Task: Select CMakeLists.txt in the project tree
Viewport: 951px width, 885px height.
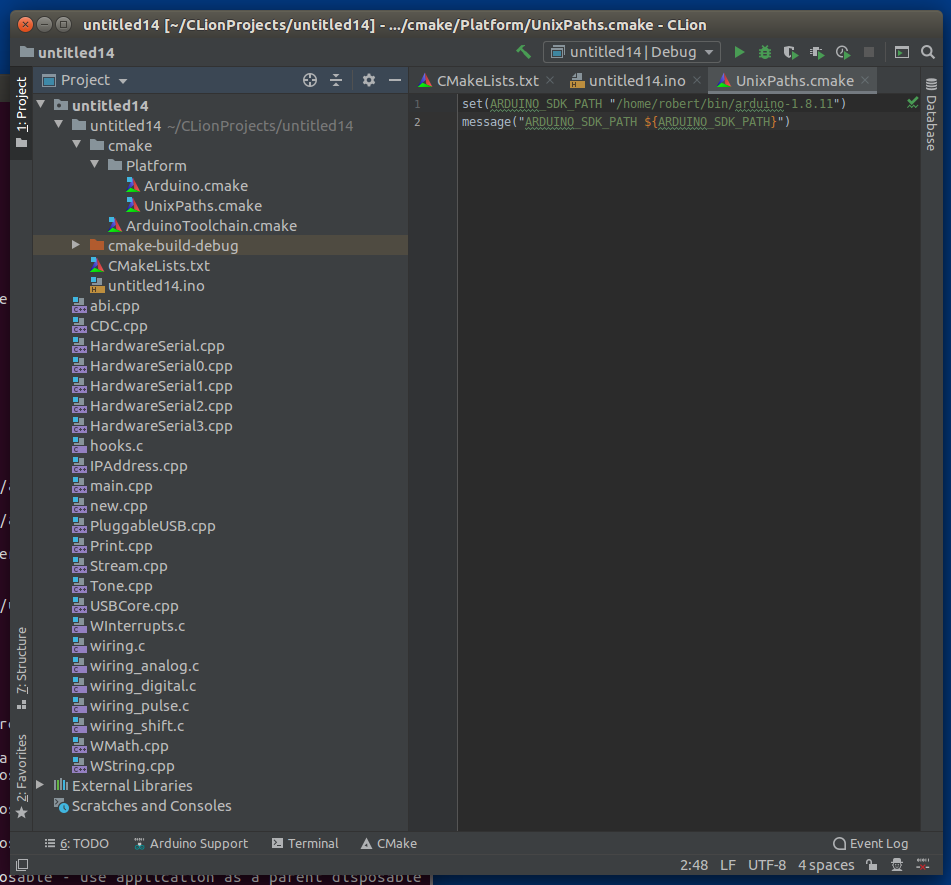Action: coord(159,266)
